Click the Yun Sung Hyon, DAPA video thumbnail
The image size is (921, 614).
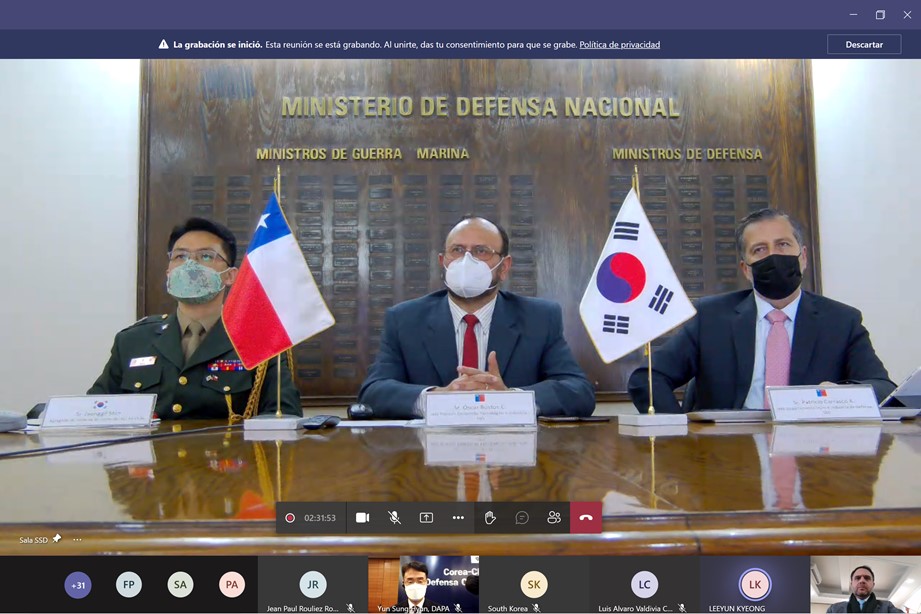[x=423, y=585]
